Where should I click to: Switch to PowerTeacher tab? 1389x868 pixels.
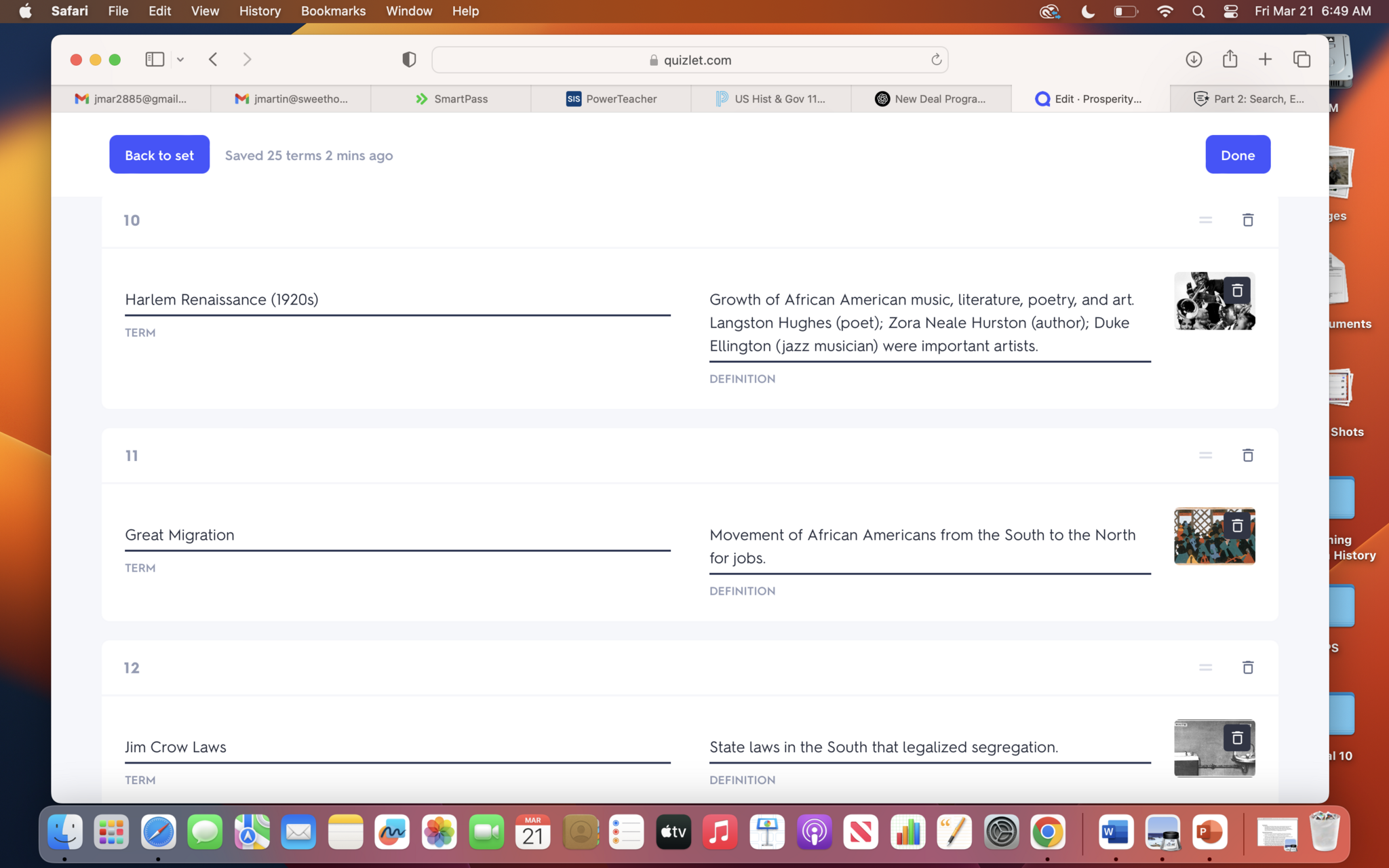[x=611, y=99]
